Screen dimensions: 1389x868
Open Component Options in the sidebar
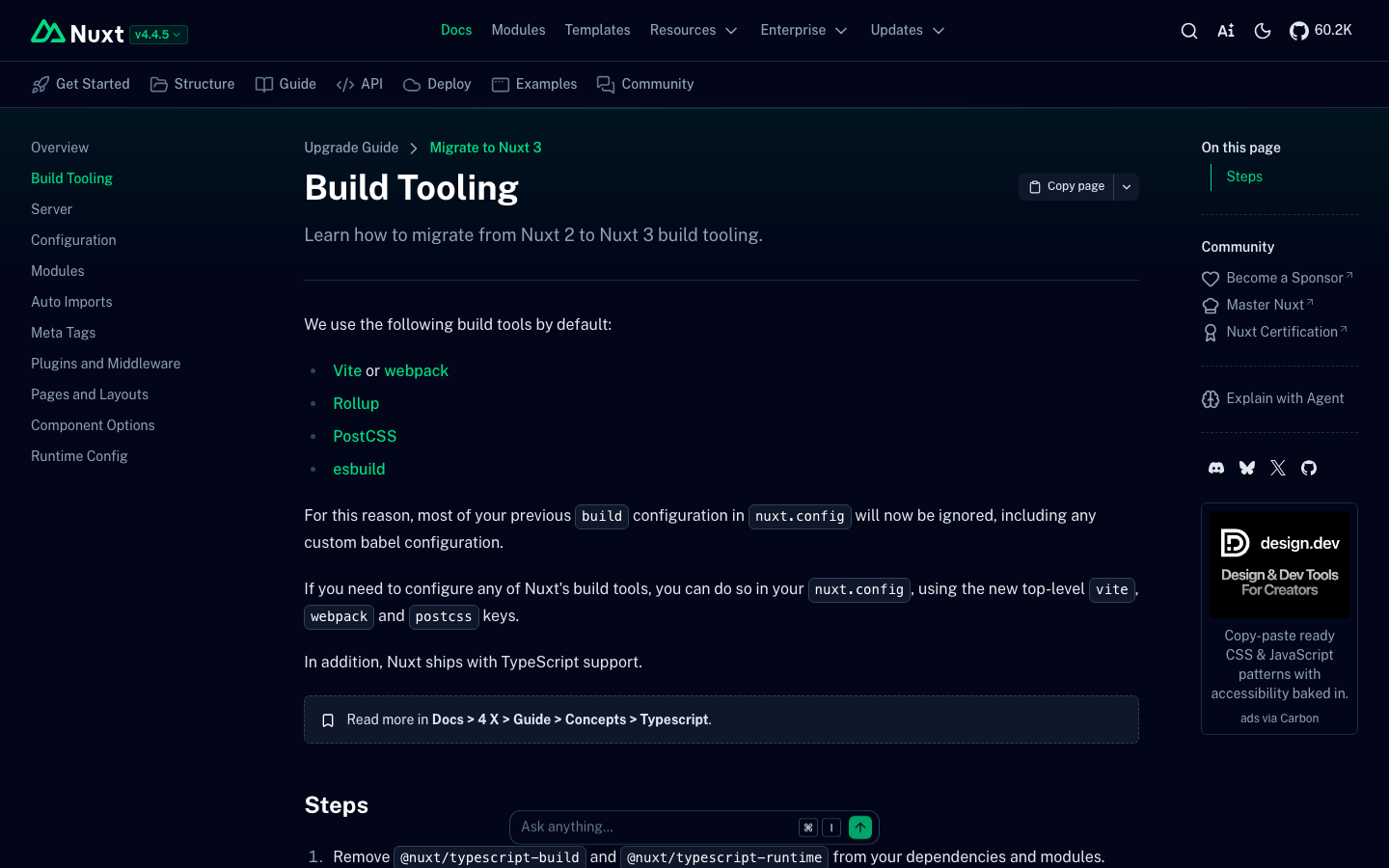[93, 425]
